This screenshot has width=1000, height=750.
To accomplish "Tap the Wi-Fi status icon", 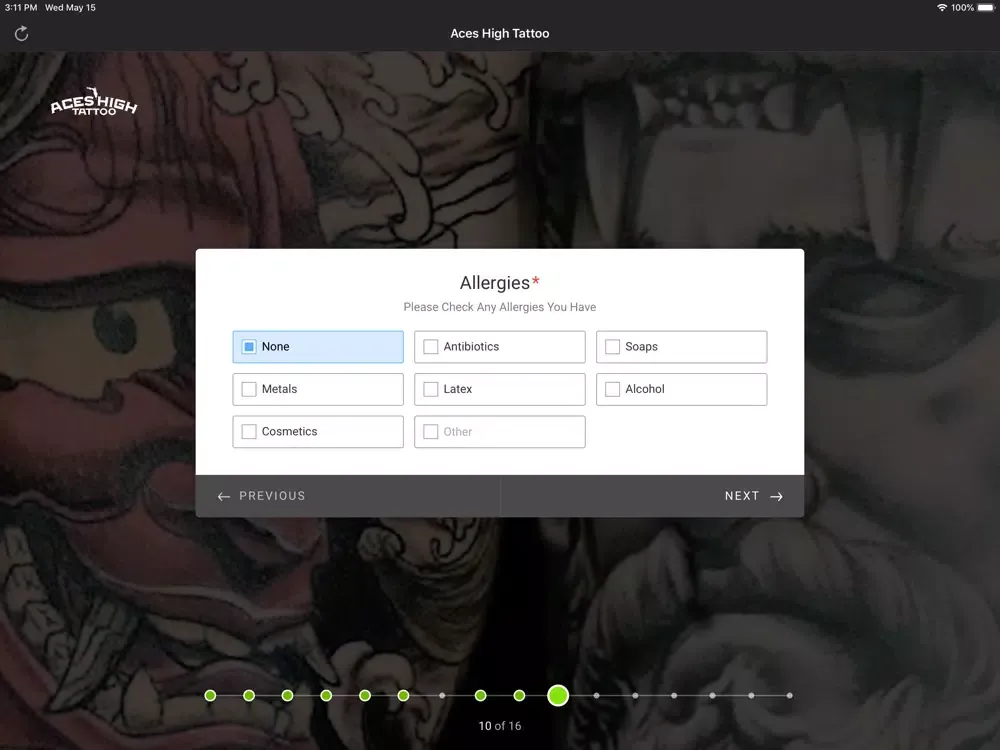I will 941,8.
